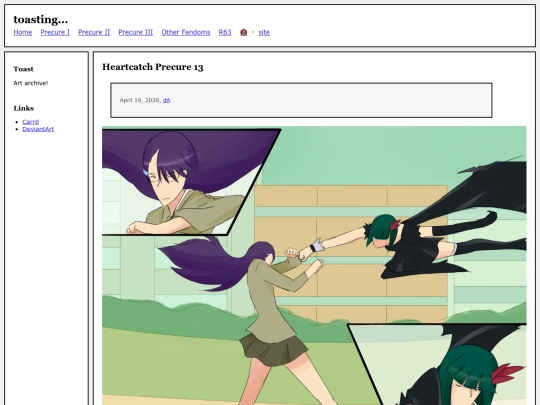540x405 pixels.
Task: Open the R63 navigation link
Action: (x=225, y=32)
